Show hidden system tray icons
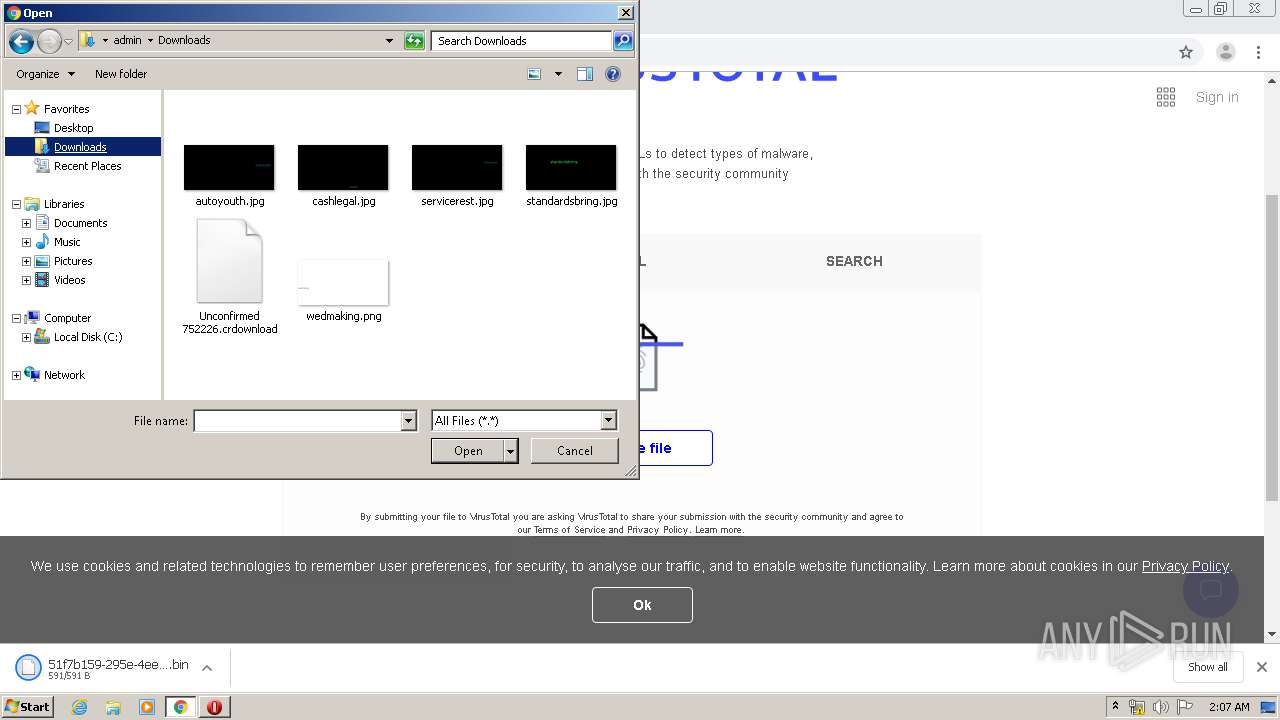Screen dimensions: 1280x720 coord(1116,707)
